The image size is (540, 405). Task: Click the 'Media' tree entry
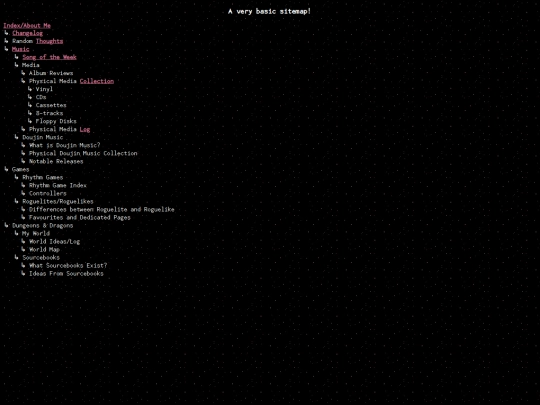pos(31,65)
